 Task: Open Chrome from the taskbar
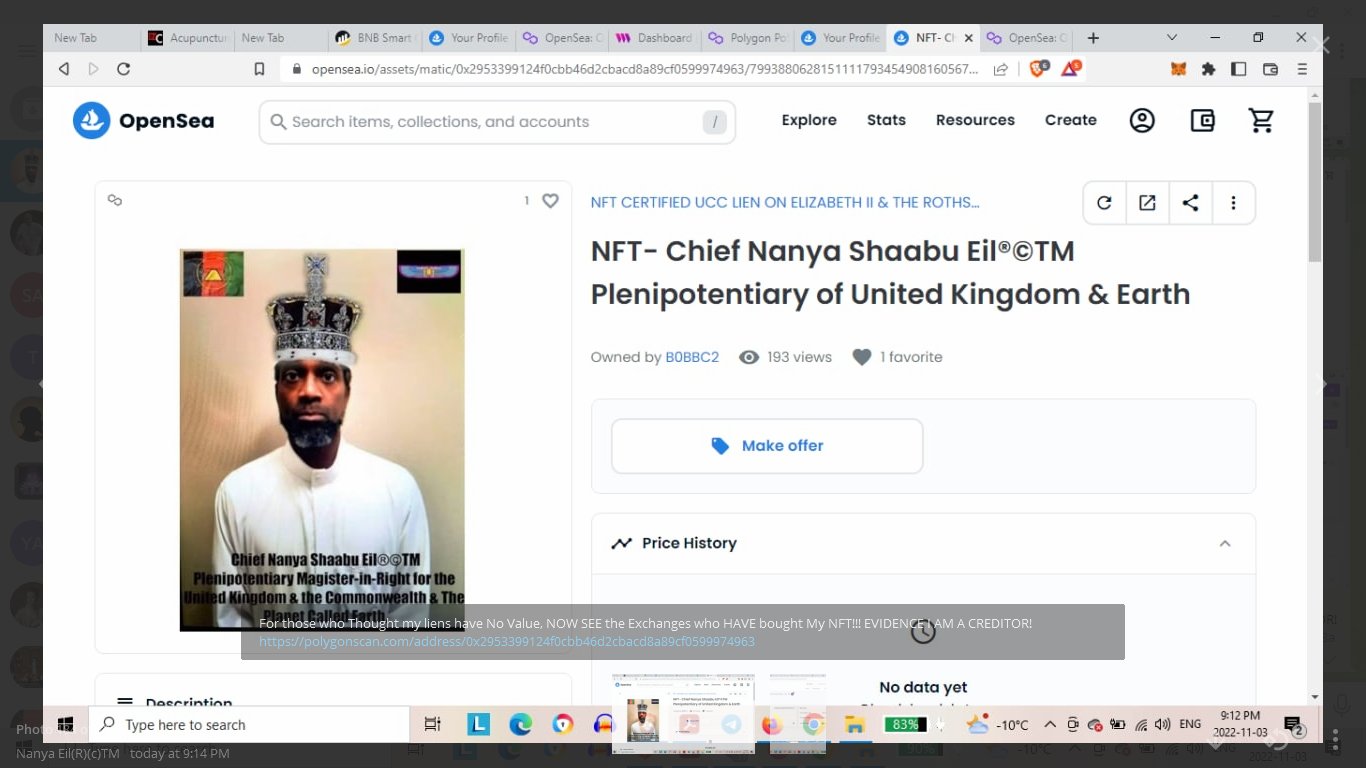pyautogui.click(x=813, y=724)
